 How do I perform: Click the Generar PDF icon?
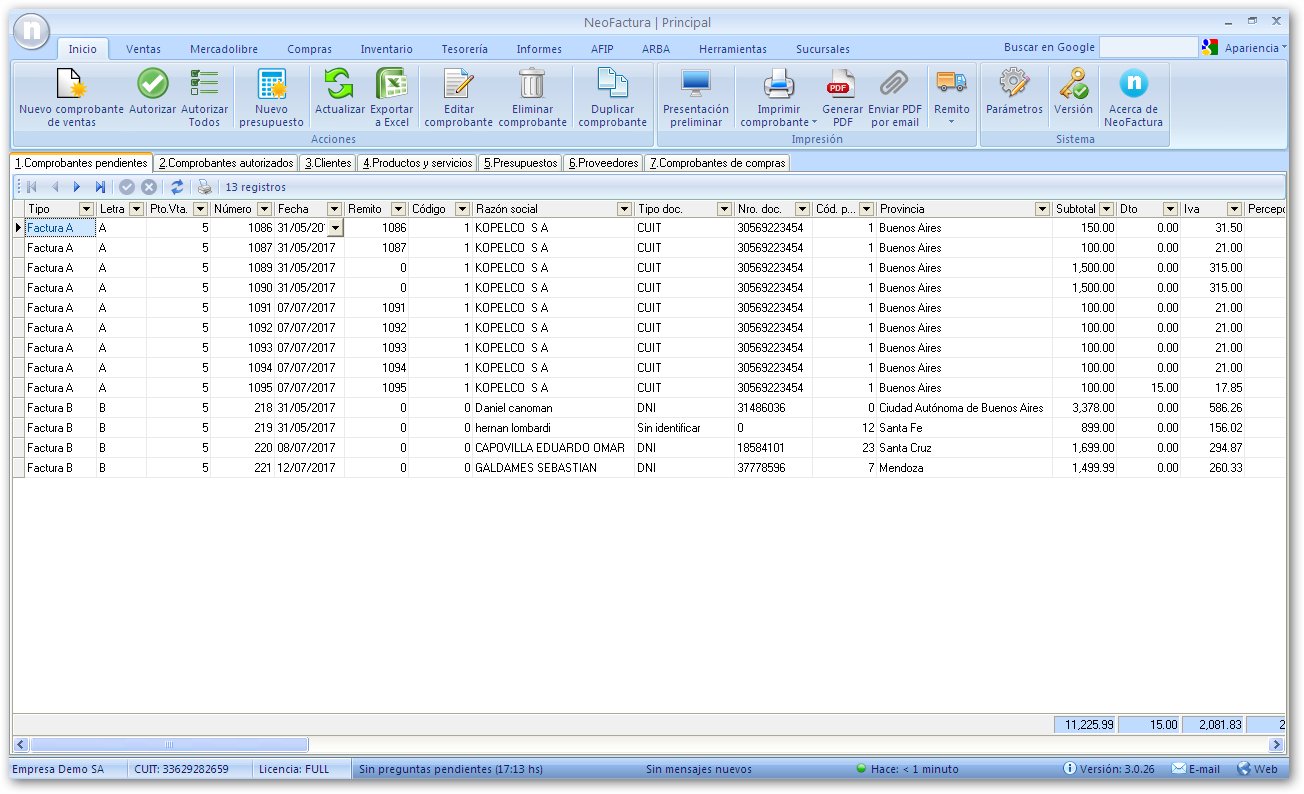pos(842,84)
